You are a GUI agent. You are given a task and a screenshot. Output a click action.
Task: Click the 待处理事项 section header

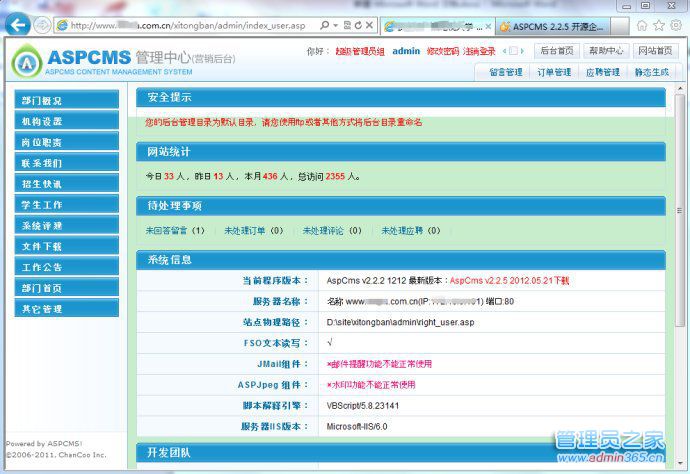pyautogui.click(x=401, y=206)
